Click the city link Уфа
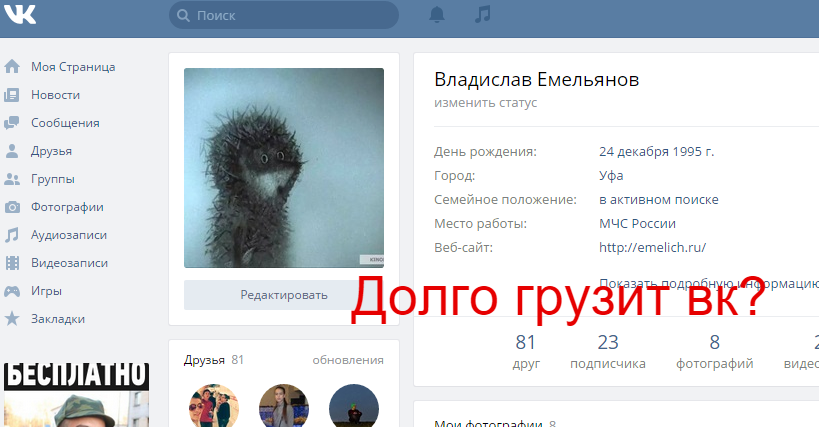Image resolution: width=819 pixels, height=427 pixels. 611,176
